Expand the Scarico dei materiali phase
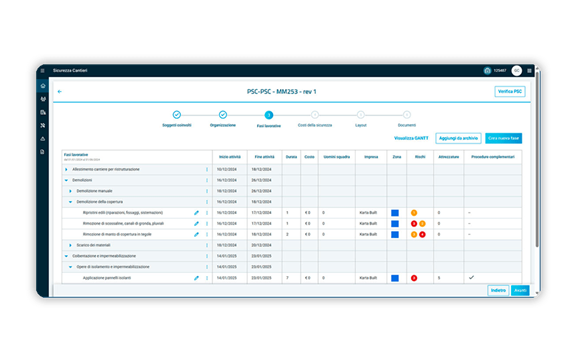This screenshot has height=362, width=576. (x=70, y=245)
